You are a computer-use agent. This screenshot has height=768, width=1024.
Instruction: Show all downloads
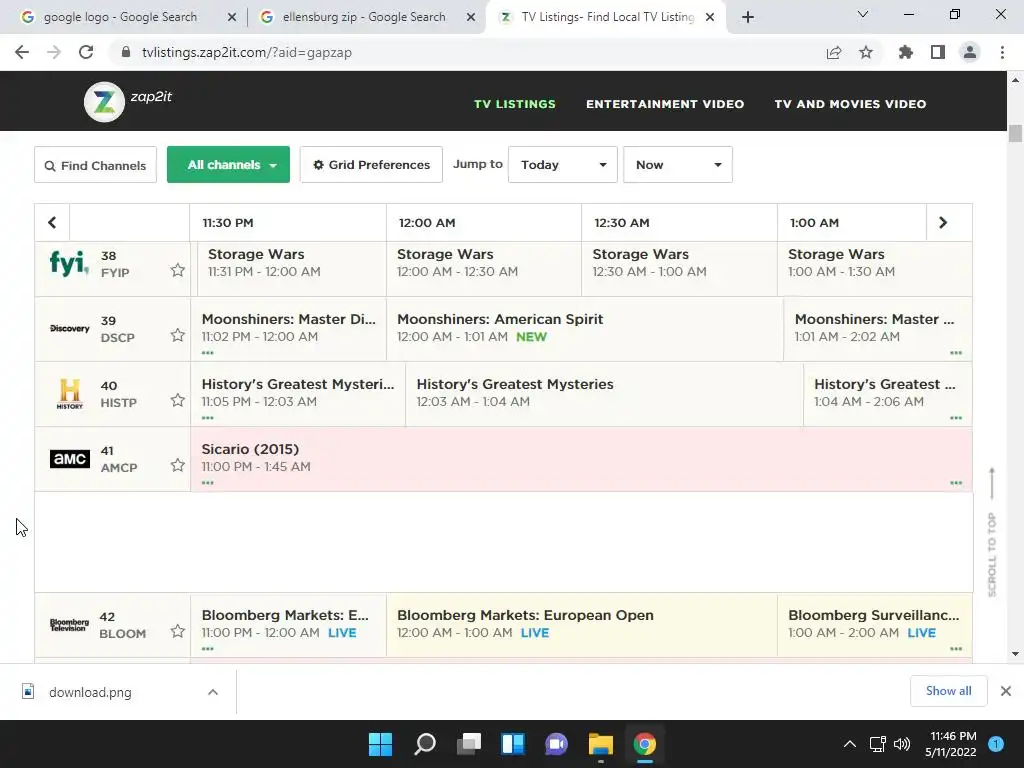pos(948,691)
